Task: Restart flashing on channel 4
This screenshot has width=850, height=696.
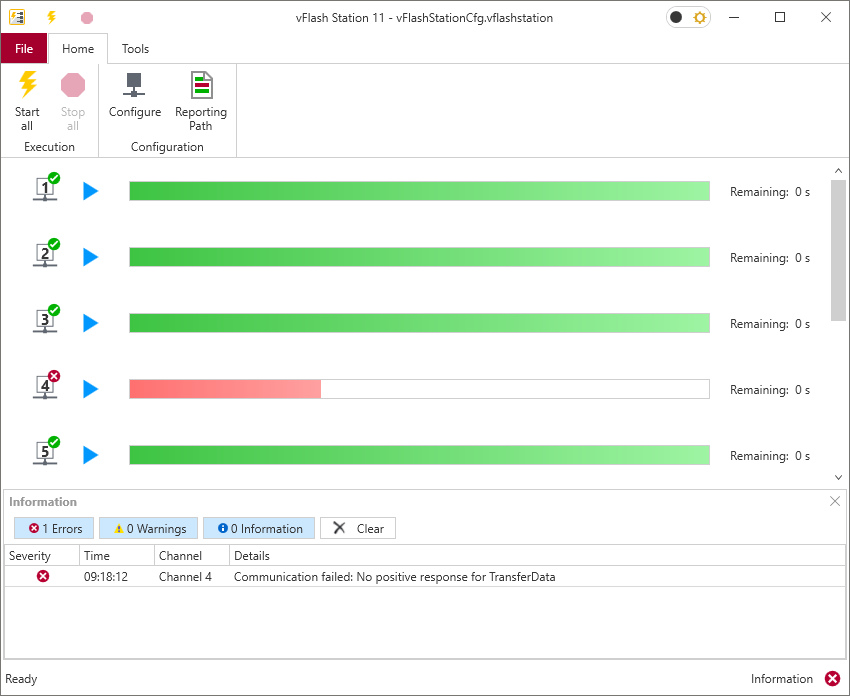Action: coord(91,389)
